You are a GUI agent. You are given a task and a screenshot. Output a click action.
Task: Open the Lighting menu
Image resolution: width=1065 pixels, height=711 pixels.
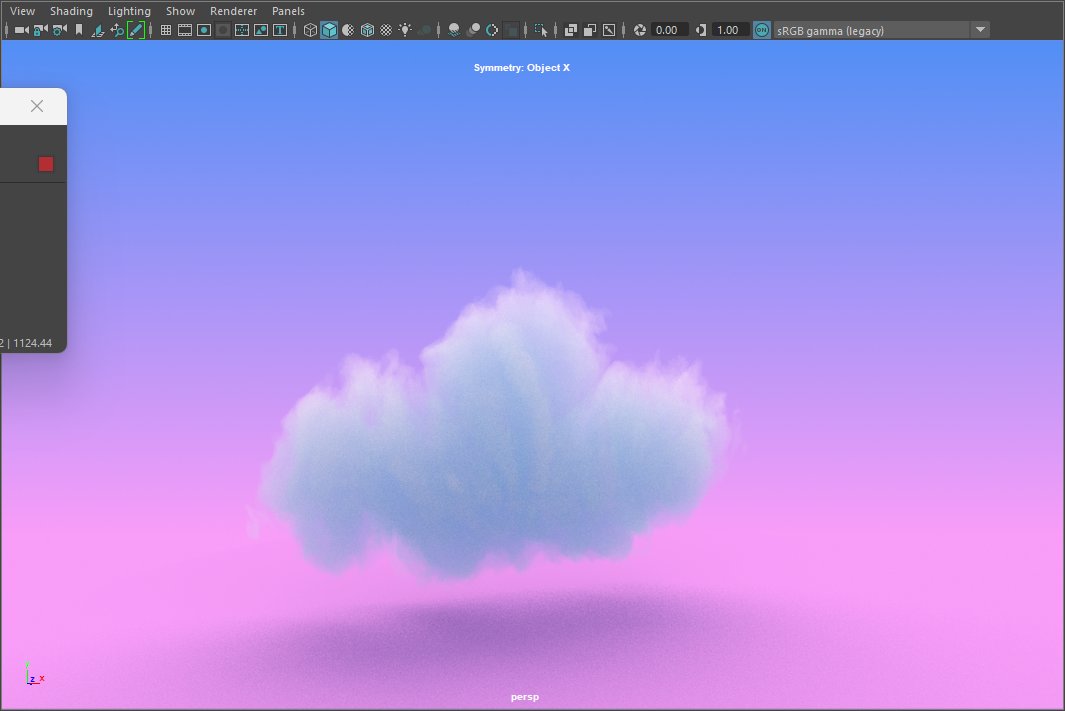(x=129, y=11)
